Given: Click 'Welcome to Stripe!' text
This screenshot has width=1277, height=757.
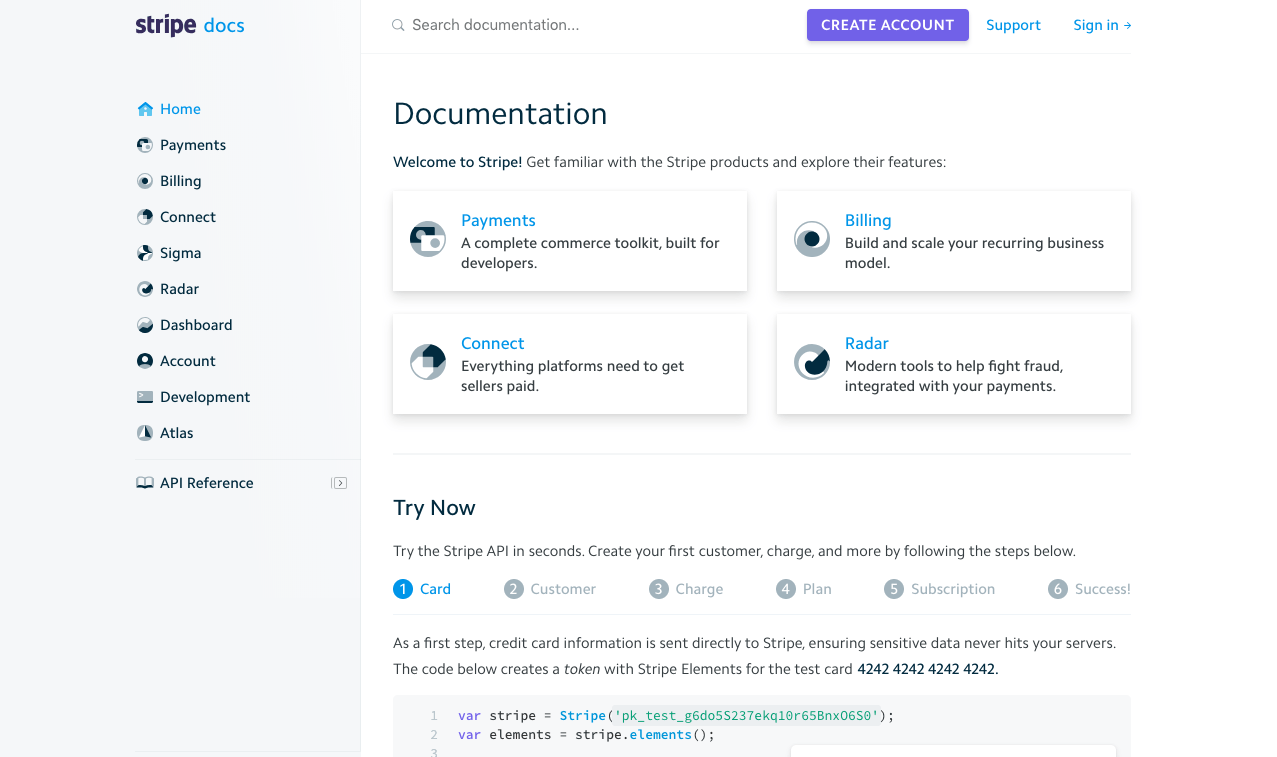Looking at the screenshot, I should click(457, 162).
